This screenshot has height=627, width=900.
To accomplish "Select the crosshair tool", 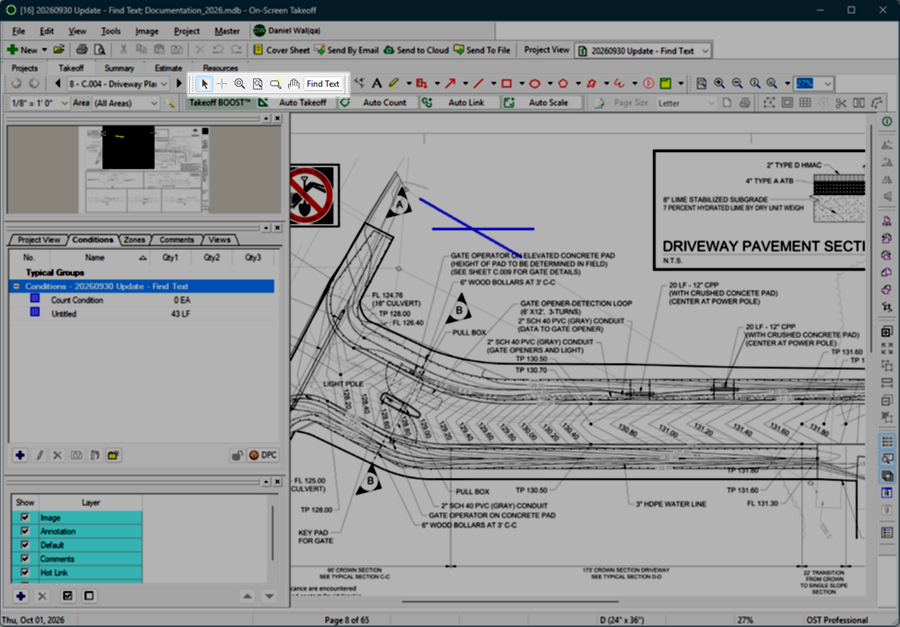I will (222, 84).
